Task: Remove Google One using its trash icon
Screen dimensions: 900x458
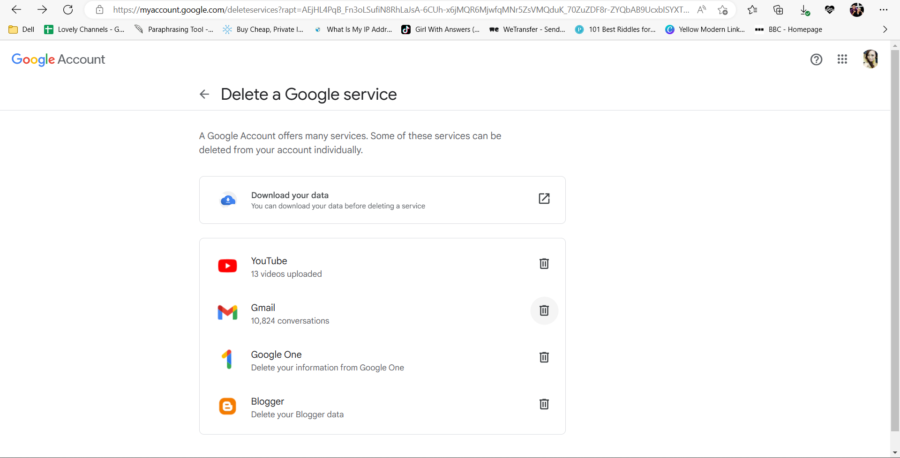Action: (544, 357)
